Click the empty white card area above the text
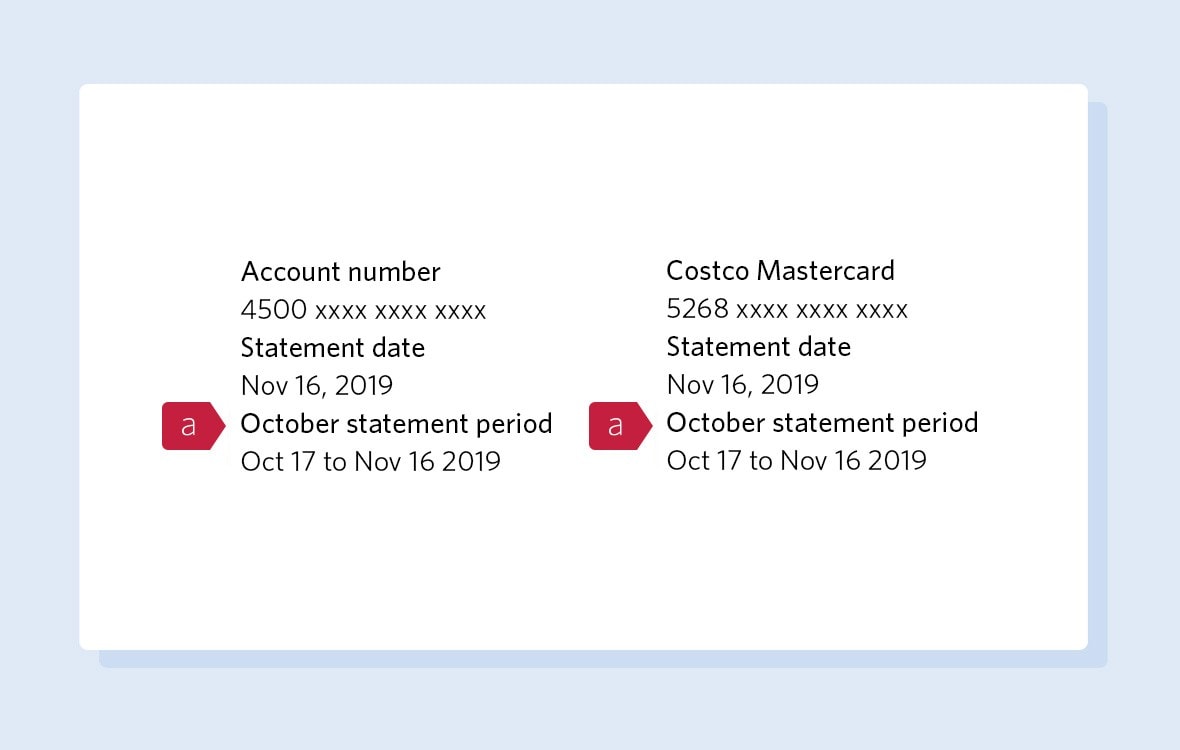1180x750 pixels. [x=583, y=165]
